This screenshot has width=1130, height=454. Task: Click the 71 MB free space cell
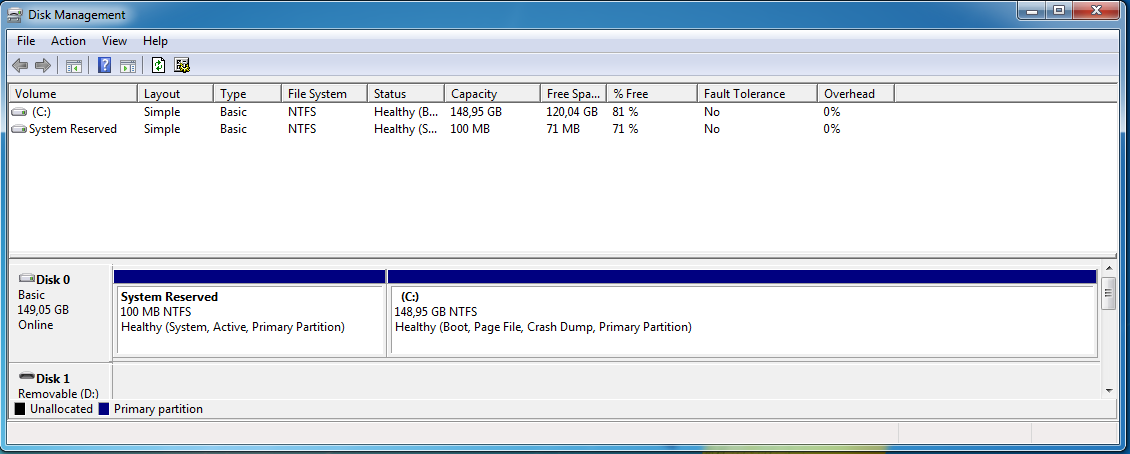564,130
